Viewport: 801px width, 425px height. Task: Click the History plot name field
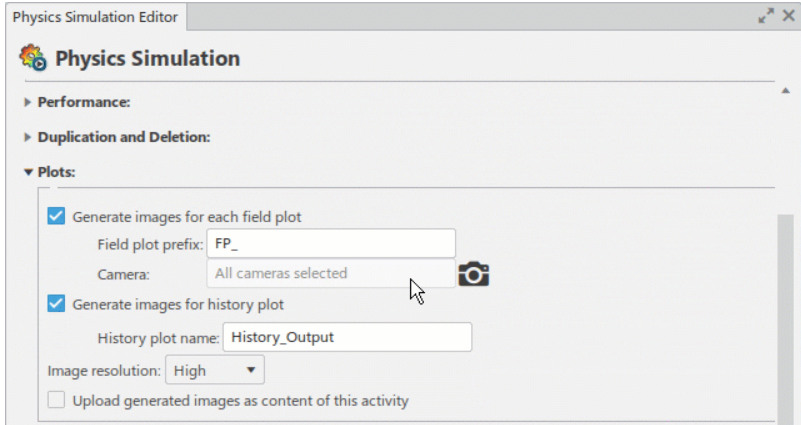tap(347, 337)
